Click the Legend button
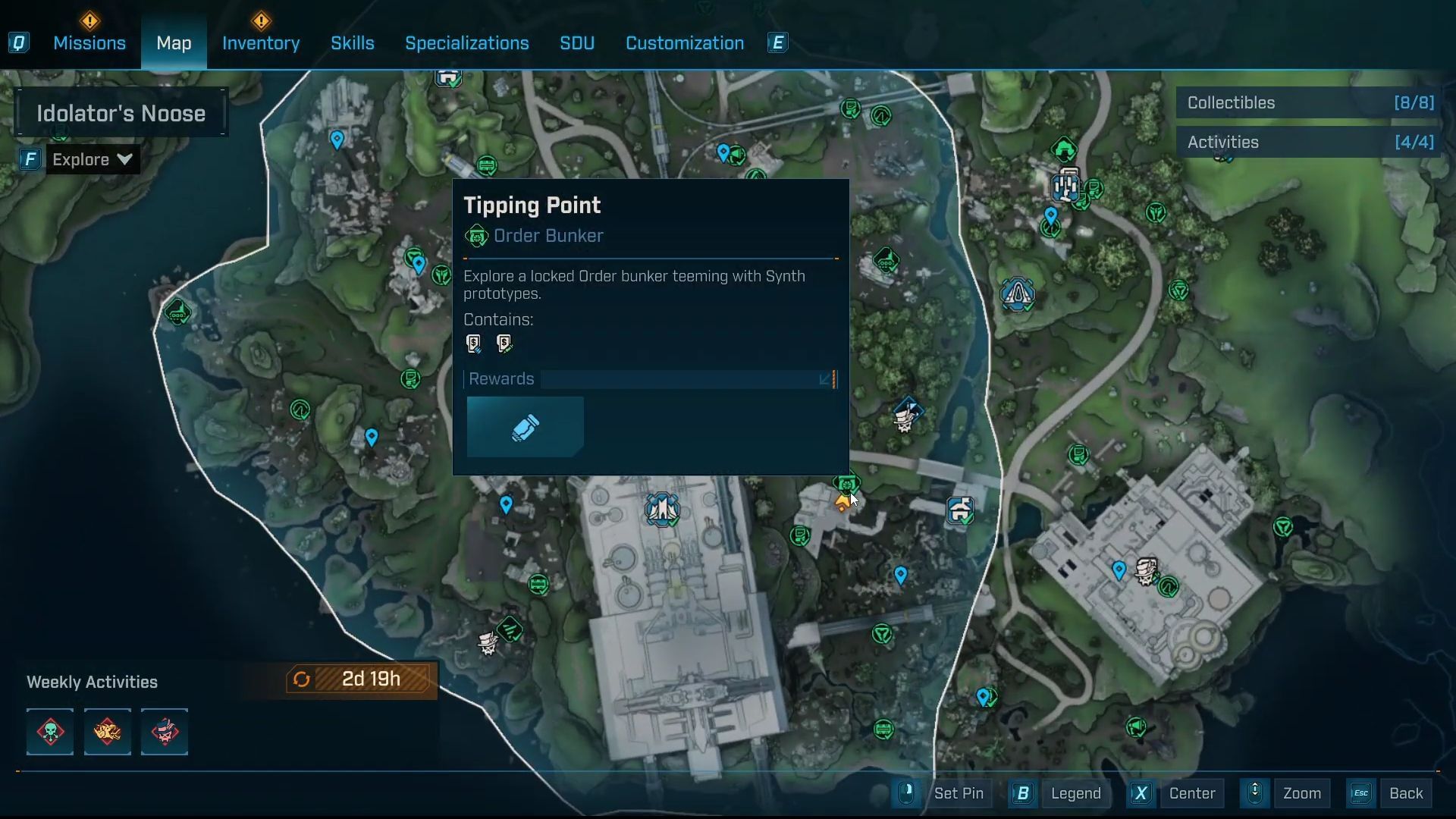1456x819 pixels. (1075, 793)
